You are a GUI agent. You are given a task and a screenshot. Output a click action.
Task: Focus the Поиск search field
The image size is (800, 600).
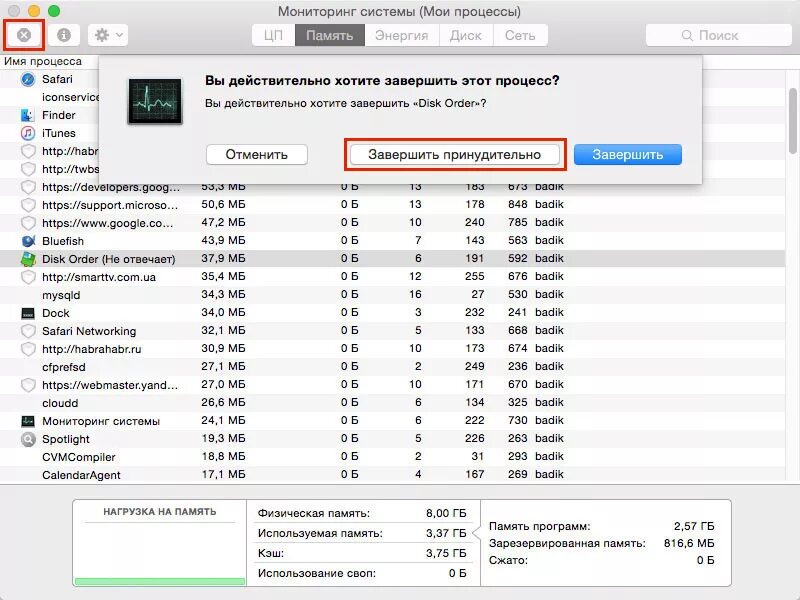pyautogui.click(x=718, y=35)
